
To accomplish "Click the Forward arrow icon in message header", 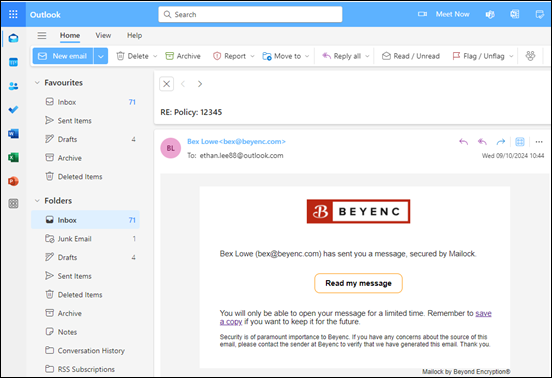I will pos(501,142).
